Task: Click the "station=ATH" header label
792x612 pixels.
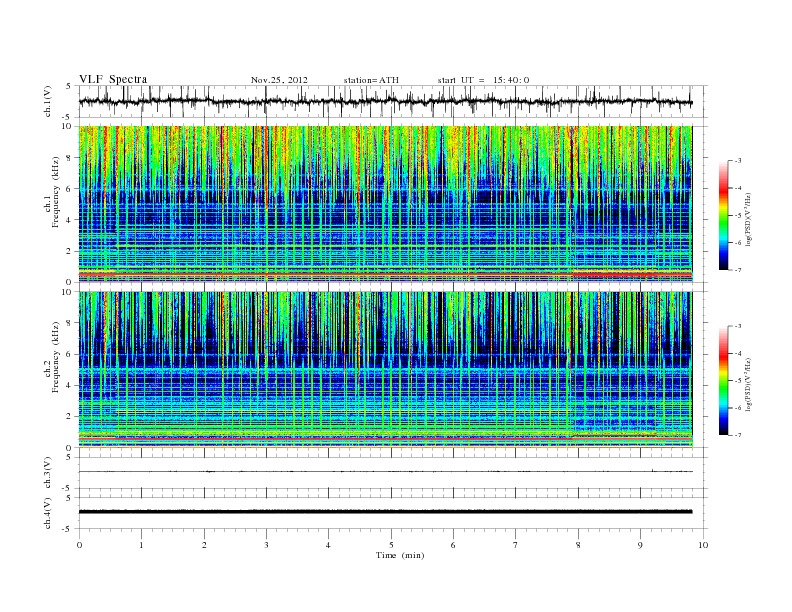Action: coord(371,80)
